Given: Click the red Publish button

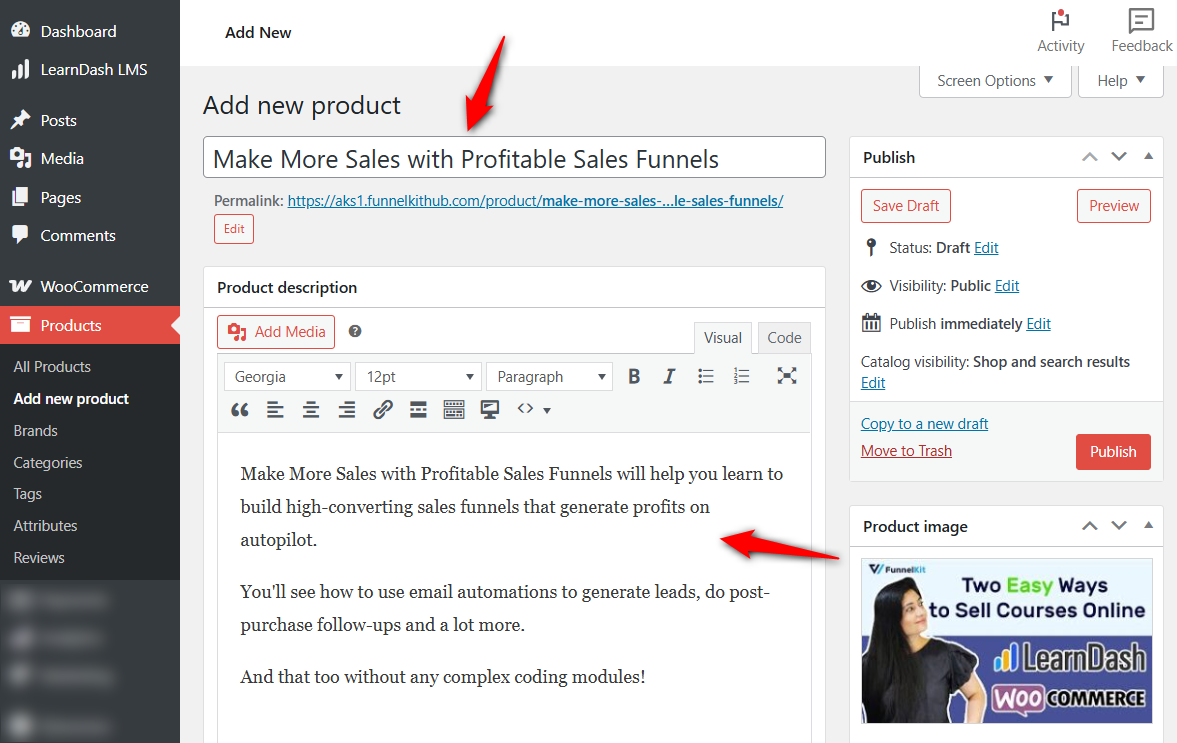Looking at the screenshot, I should point(1113,452).
